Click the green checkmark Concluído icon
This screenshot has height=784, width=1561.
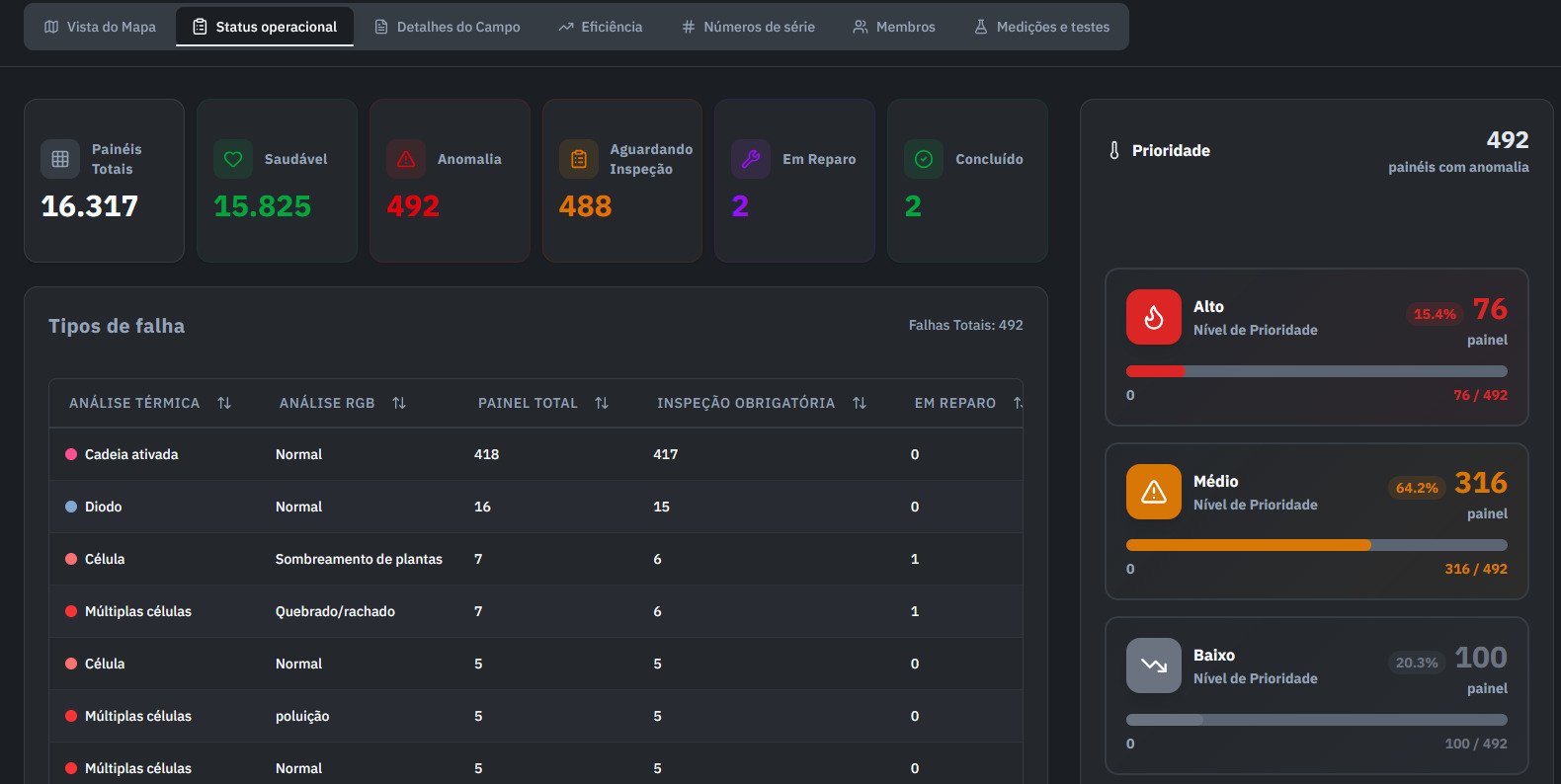pyautogui.click(x=924, y=159)
